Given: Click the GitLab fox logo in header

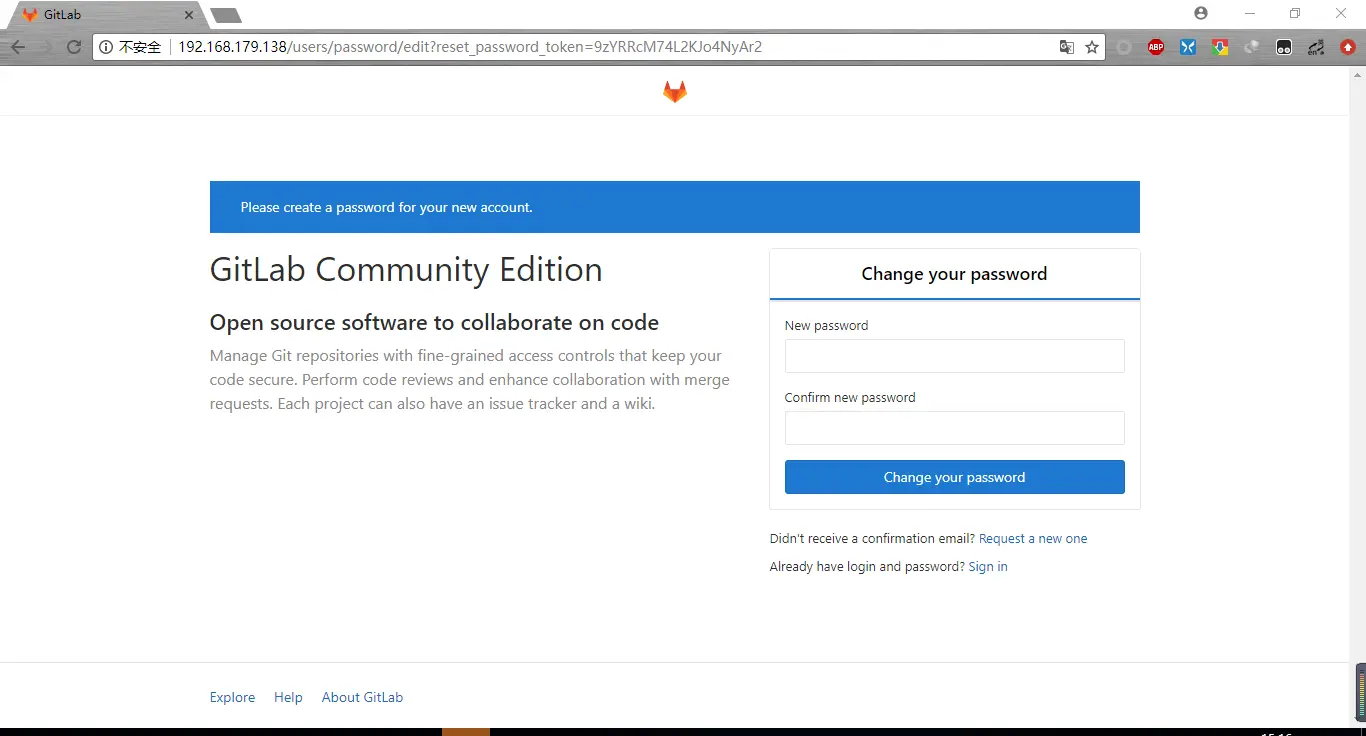Looking at the screenshot, I should pyautogui.click(x=675, y=92).
